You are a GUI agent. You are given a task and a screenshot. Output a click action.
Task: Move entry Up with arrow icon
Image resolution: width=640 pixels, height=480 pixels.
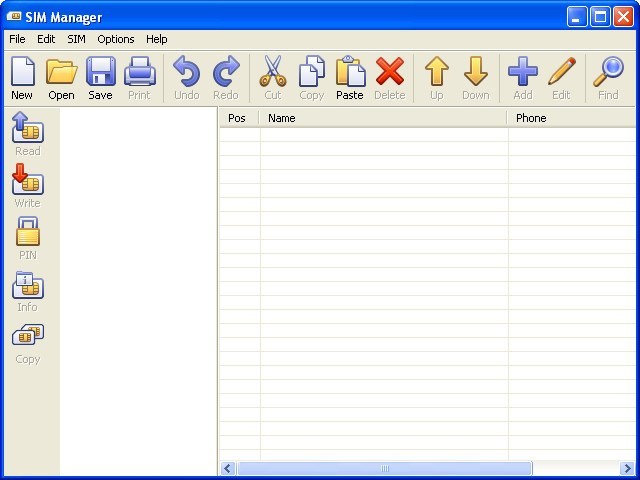click(437, 78)
